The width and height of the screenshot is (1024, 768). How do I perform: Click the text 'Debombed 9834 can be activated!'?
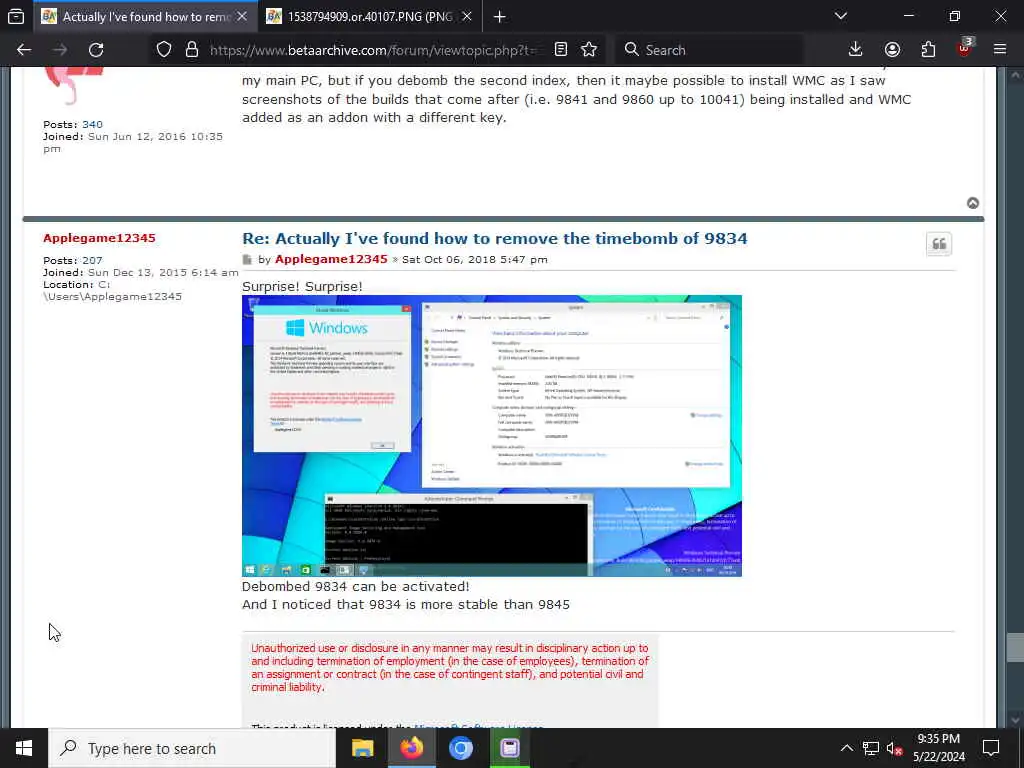tap(355, 586)
